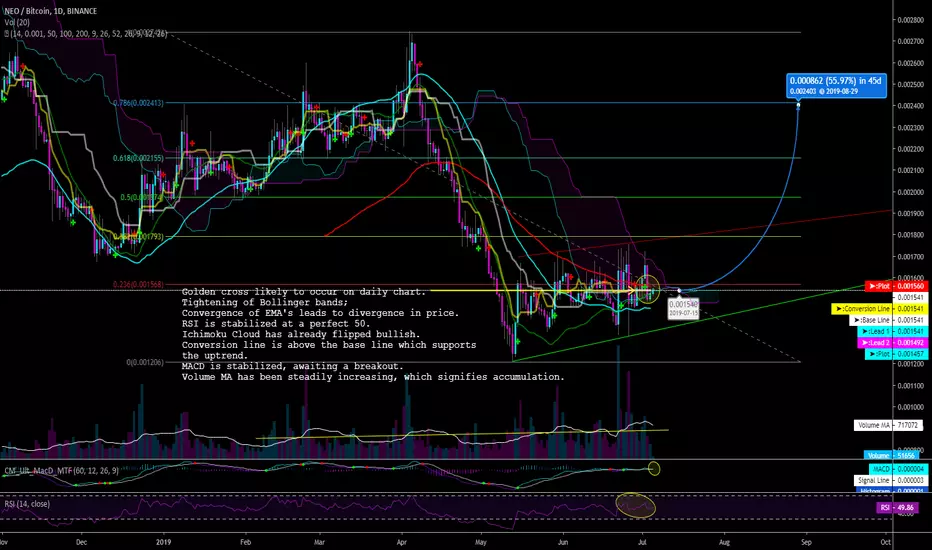Click the 'Convergence of EMA's leads to divergence' line
The image size is (932, 550).
pyautogui.click(x=320, y=313)
